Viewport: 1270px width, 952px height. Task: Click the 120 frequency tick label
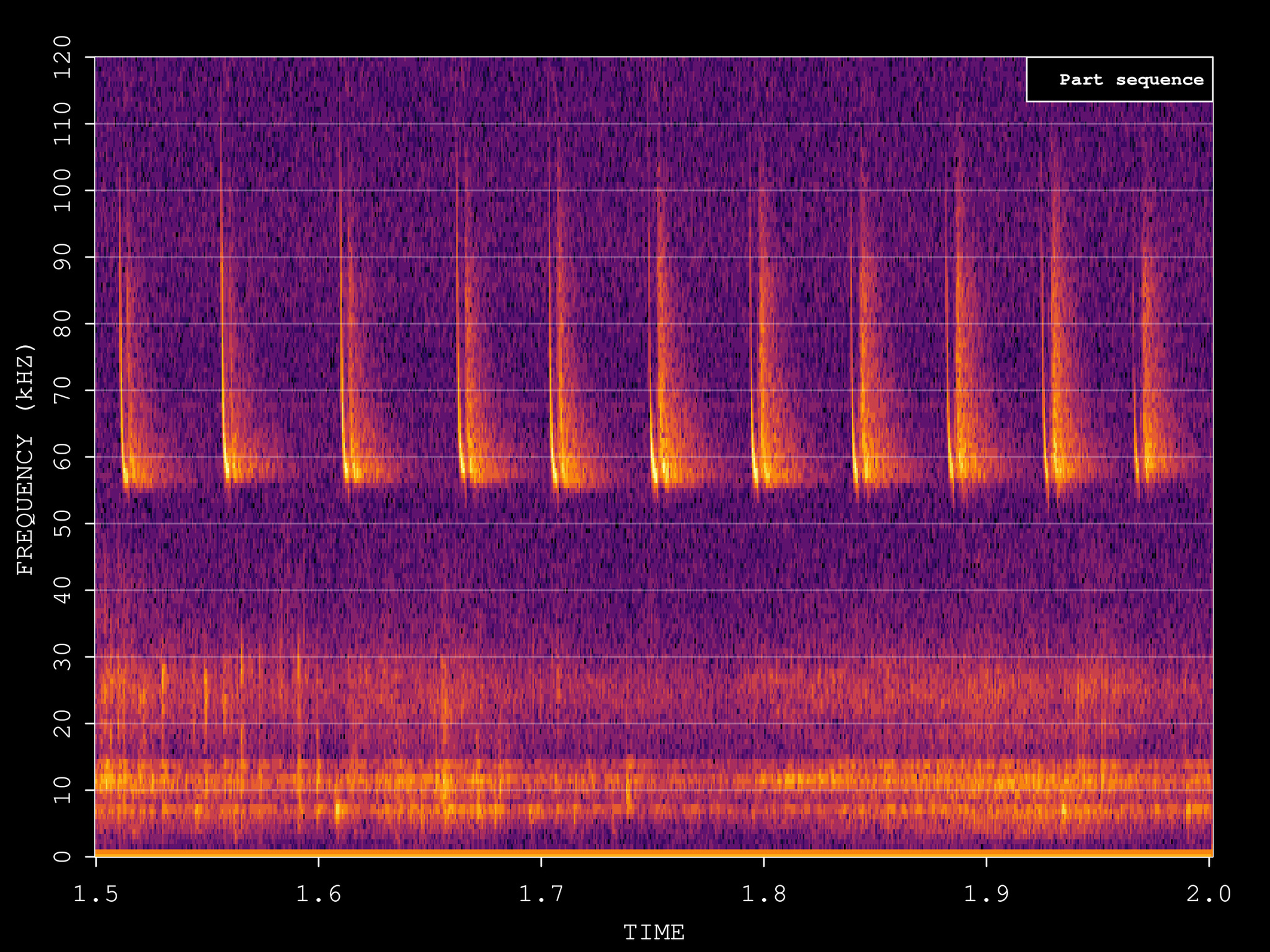click(62, 59)
